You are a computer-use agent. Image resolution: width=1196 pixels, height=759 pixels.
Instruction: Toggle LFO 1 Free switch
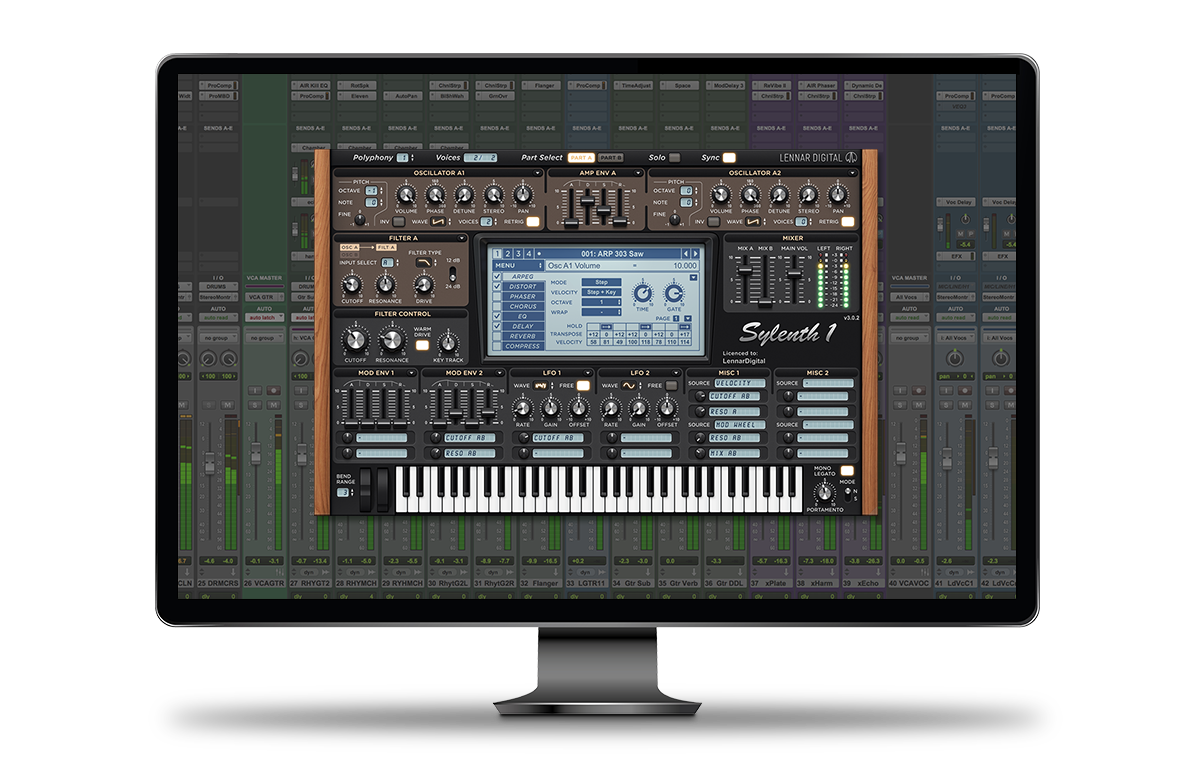(584, 386)
